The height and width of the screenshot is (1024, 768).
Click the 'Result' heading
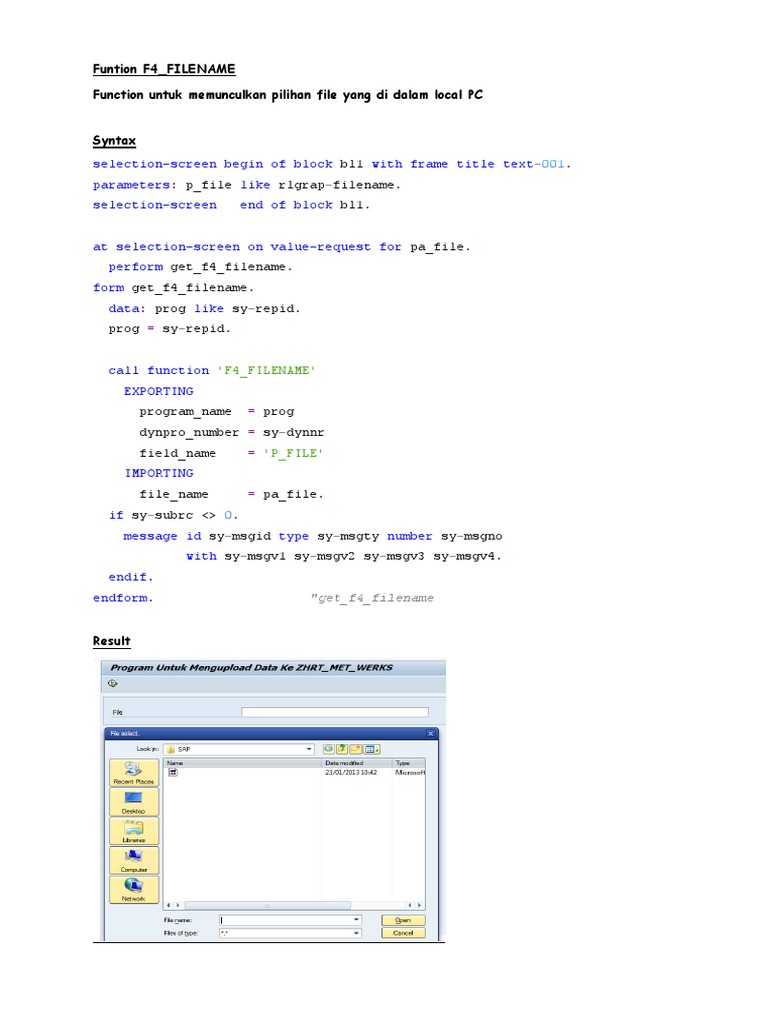[112, 641]
